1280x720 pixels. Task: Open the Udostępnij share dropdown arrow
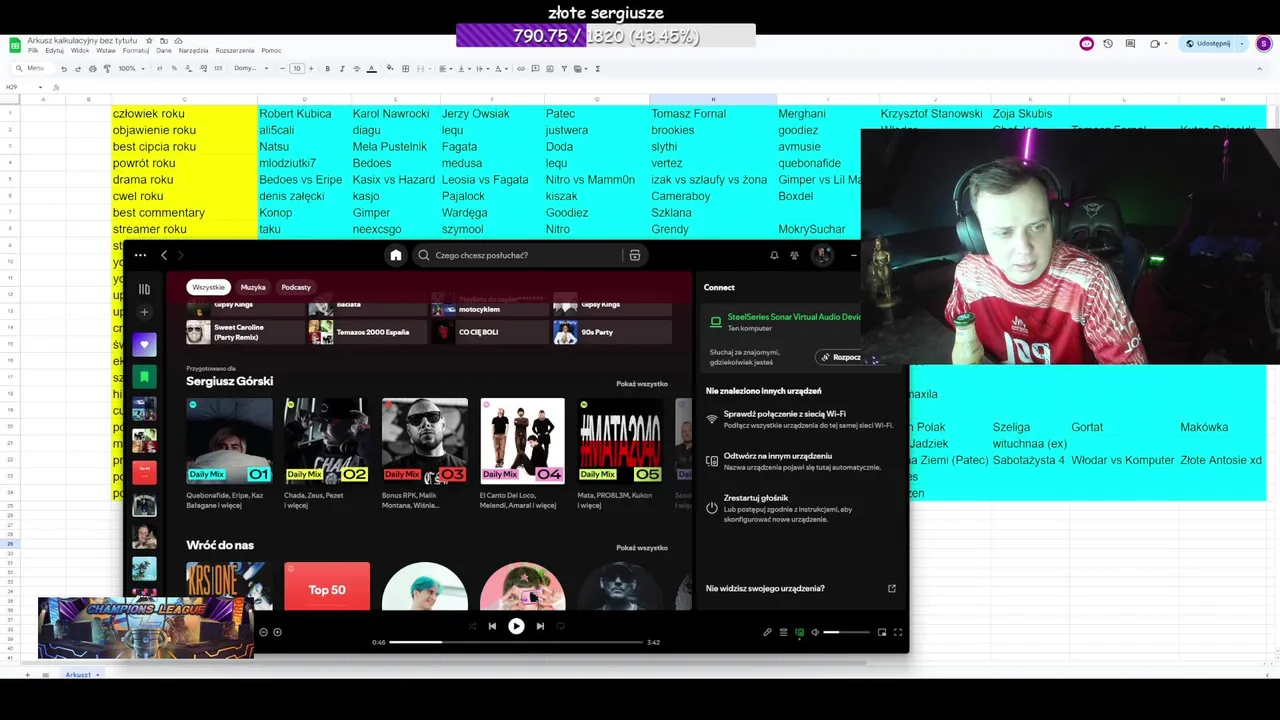pos(1242,44)
